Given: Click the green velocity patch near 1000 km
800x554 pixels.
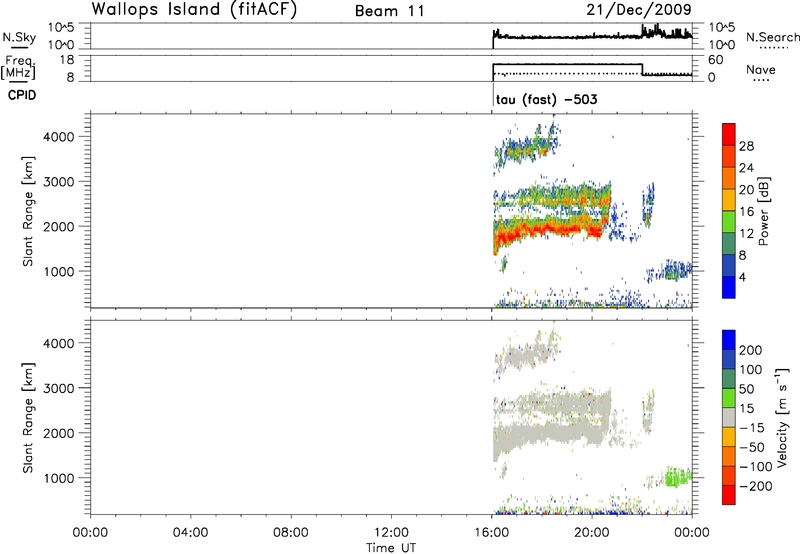Looking at the screenshot, I should [x=678, y=477].
